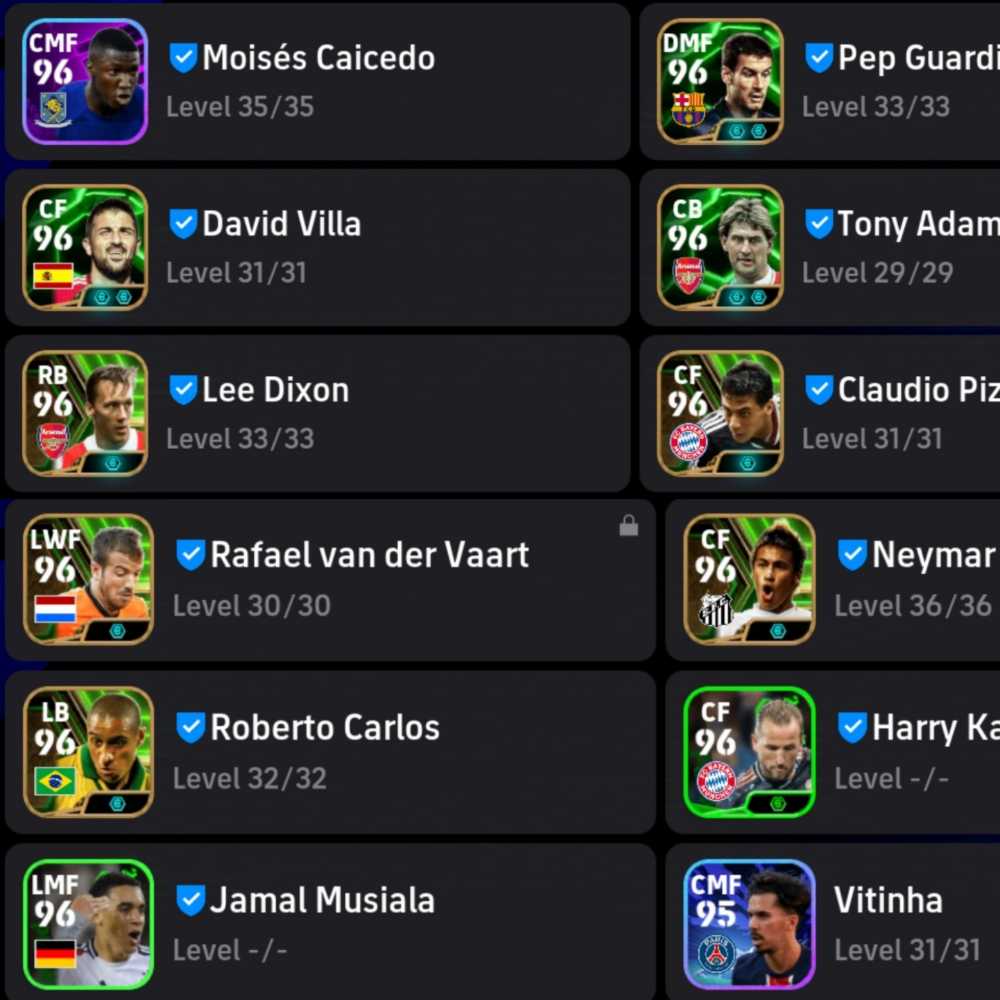Tap Lee Dixon RB card image
The height and width of the screenshot is (1000, 1000).
[85, 413]
